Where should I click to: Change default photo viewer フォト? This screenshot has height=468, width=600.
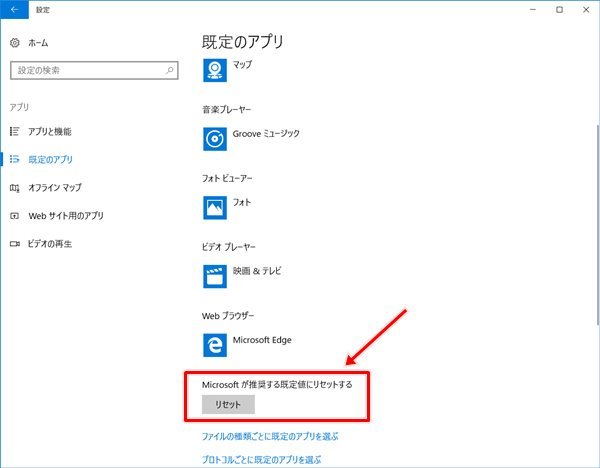[227, 208]
